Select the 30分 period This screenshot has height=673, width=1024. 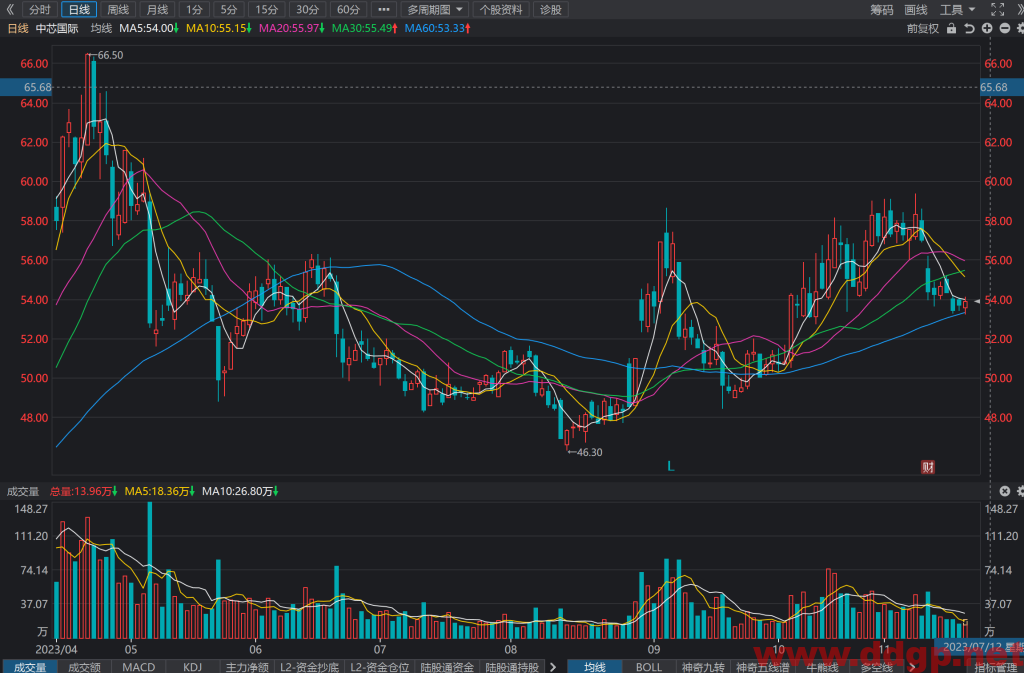tap(308, 10)
